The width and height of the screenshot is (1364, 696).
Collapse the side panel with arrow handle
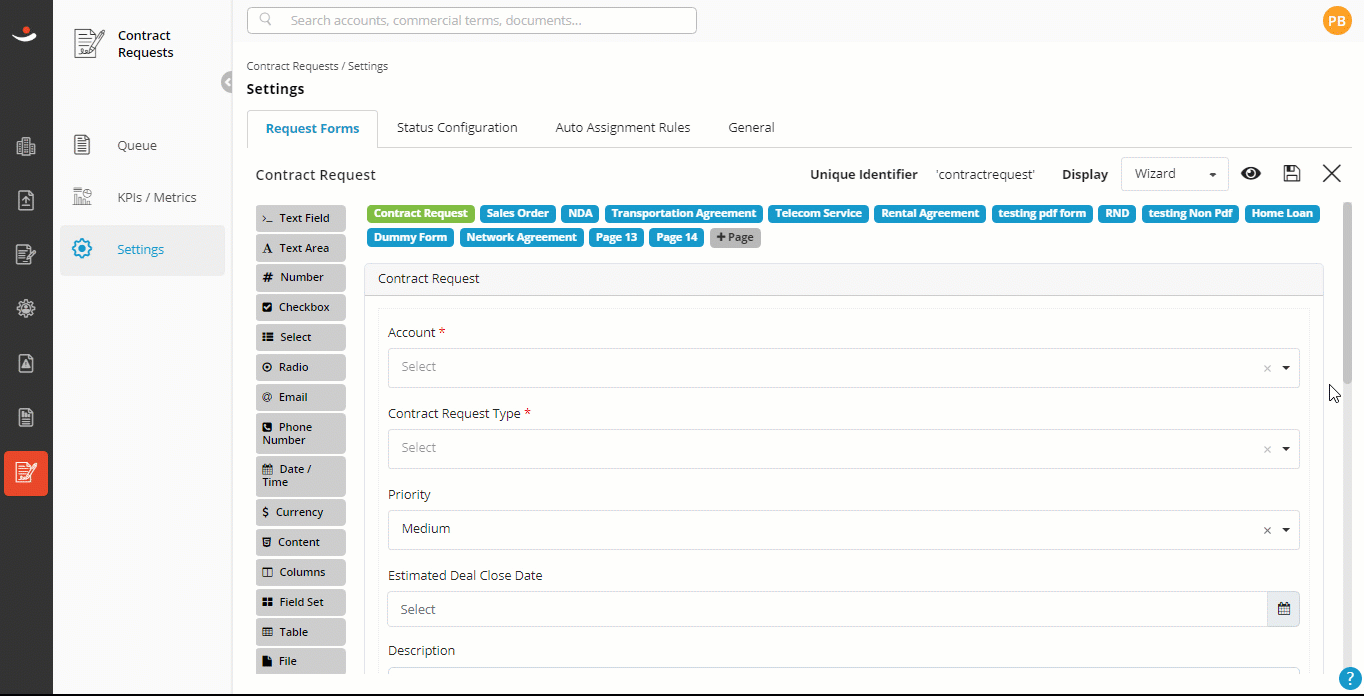(228, 82)
